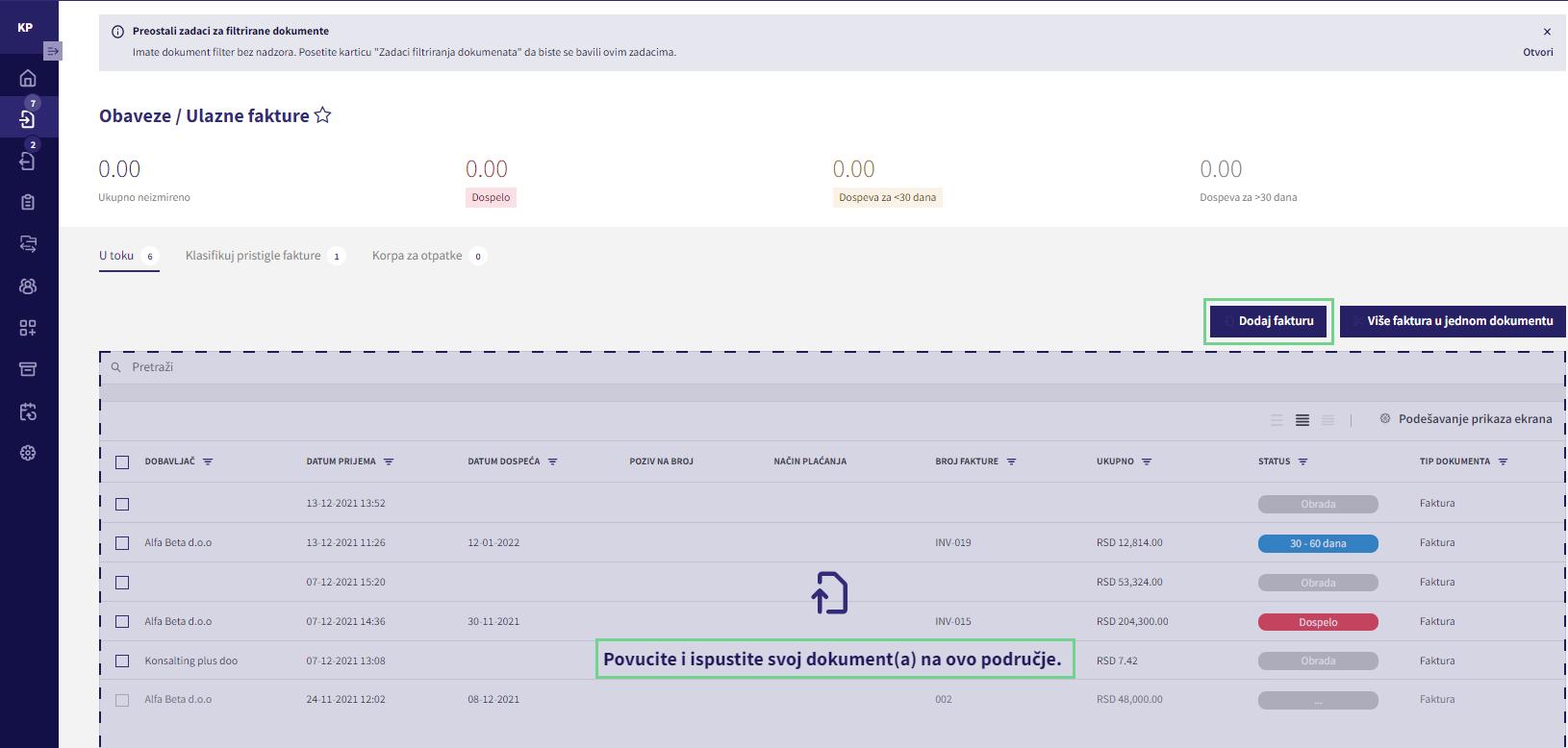
Task: Click Otvori link in banner
Action: [1537, 53]
